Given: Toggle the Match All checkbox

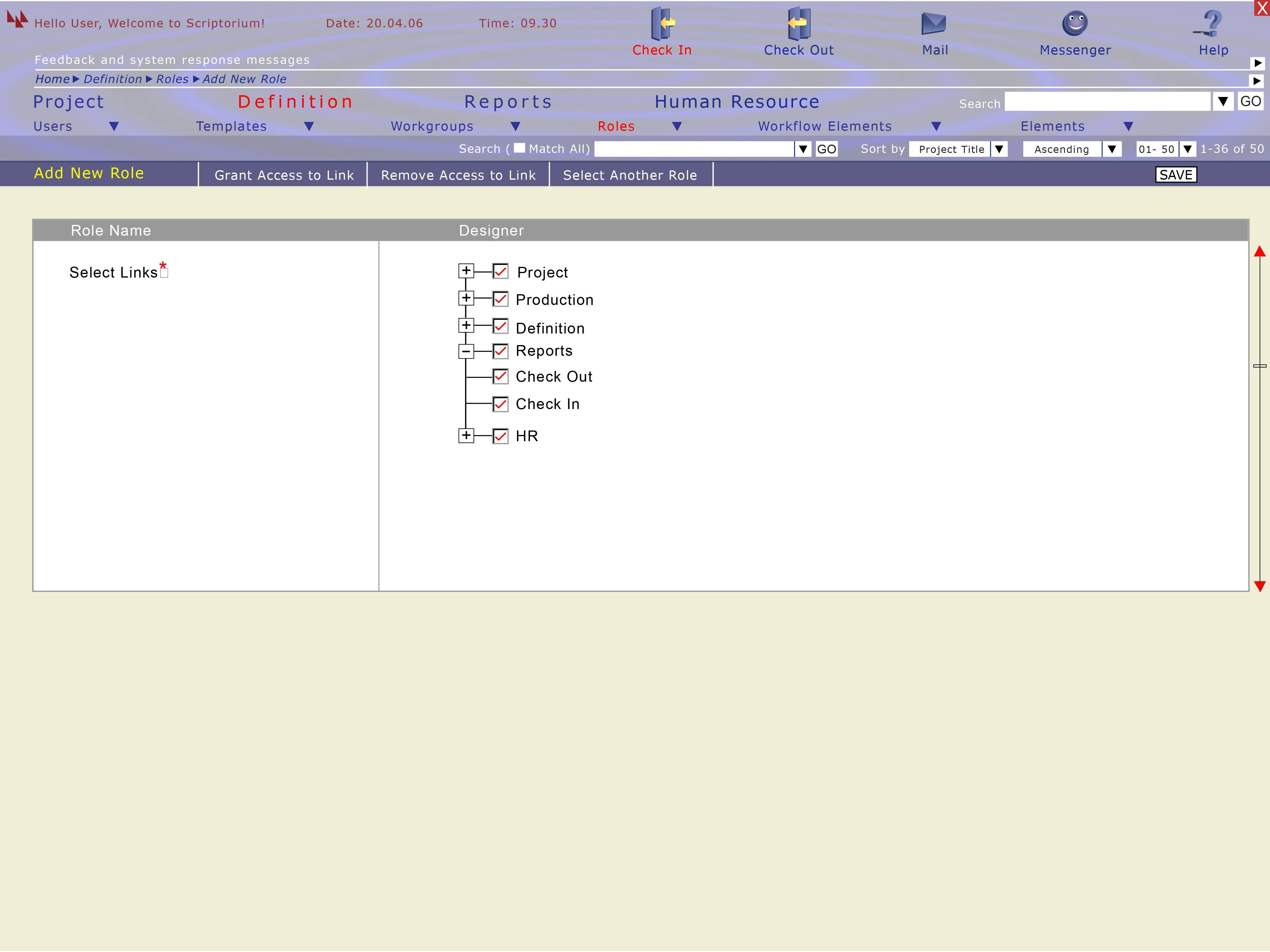Looking at the screenshot, I should pos(519,148).
